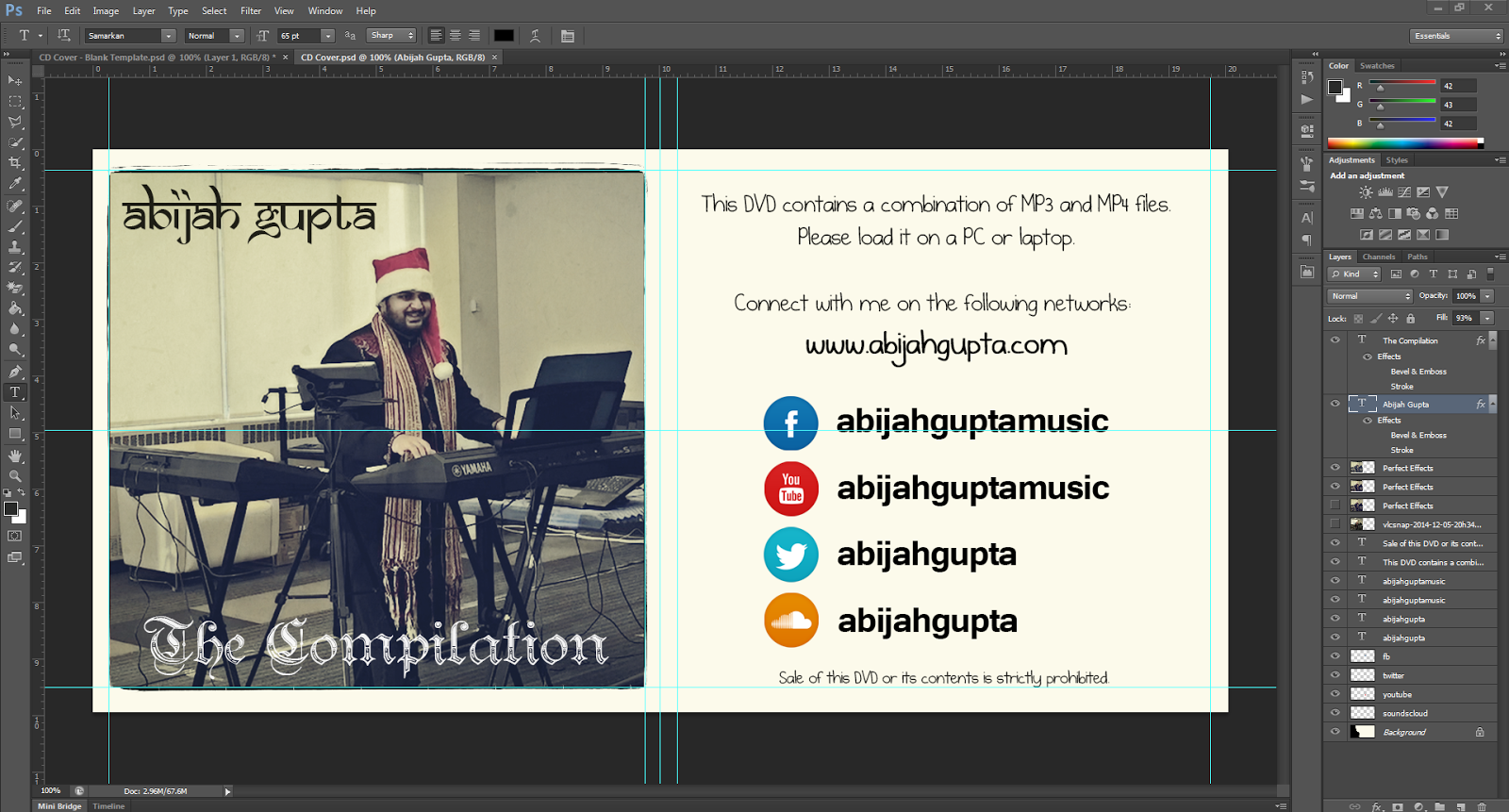Add a Brightness/Contrast adjustment
The width and height of the screenshot is (1509, 812).
(x=1366, y=192)
